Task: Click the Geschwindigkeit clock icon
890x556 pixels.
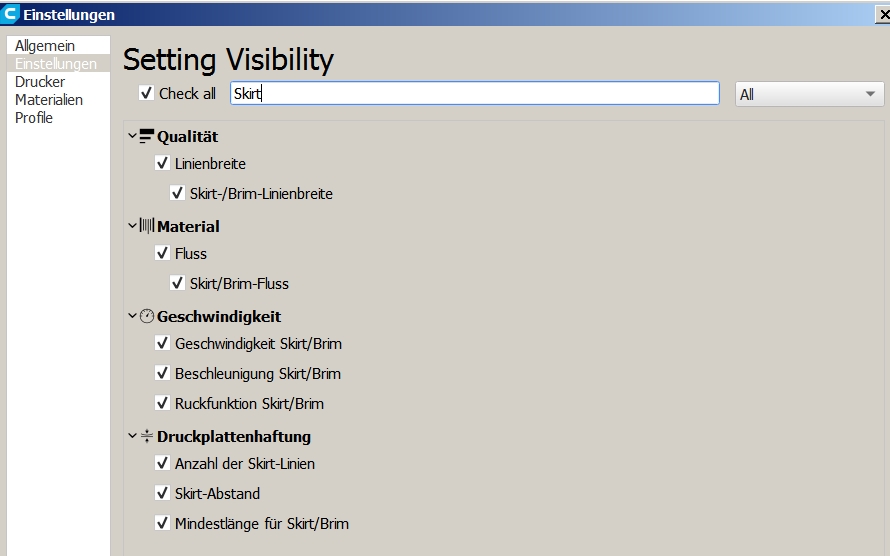Action: (147, 316)
